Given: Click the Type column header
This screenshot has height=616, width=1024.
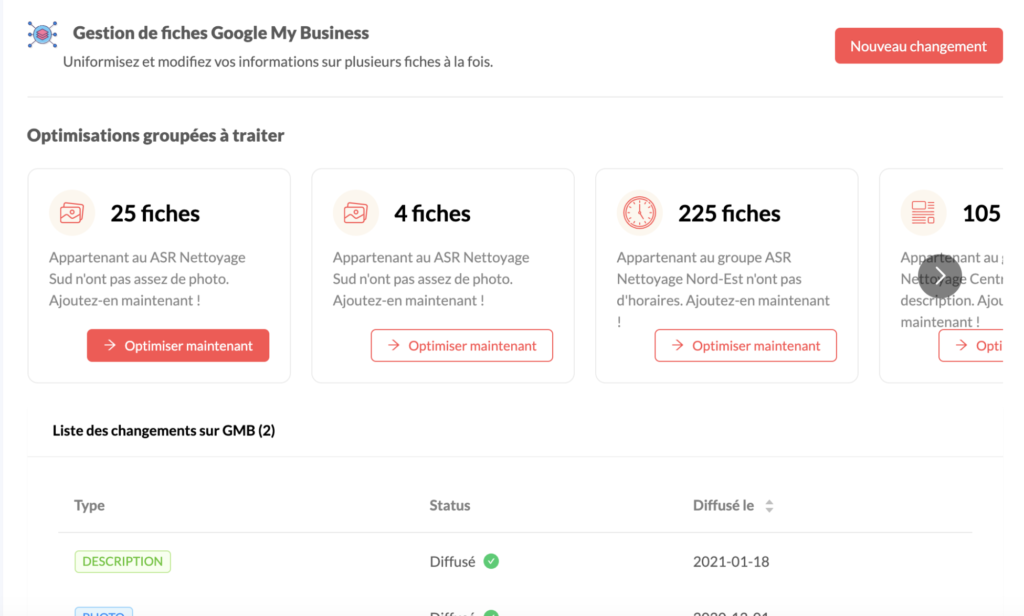Looking at the screenshot, I should pyautogui.click(x=89, y=505).
